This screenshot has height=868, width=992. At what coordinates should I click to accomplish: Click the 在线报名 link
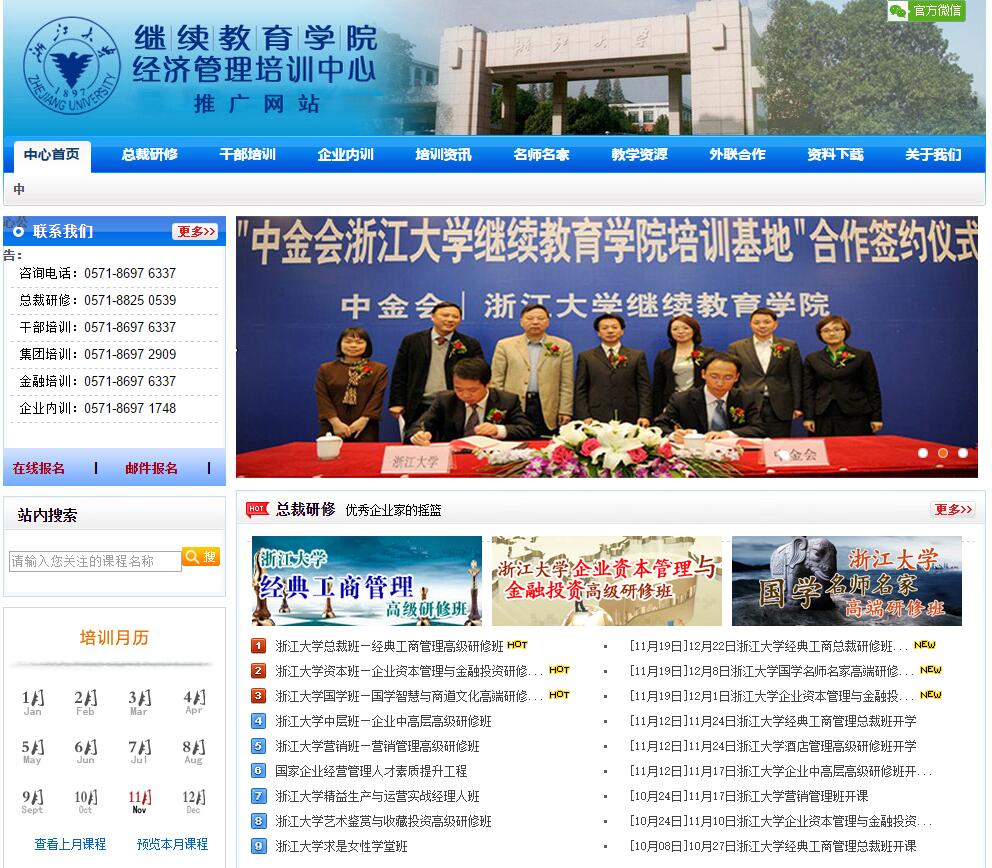tap(39, 468)
